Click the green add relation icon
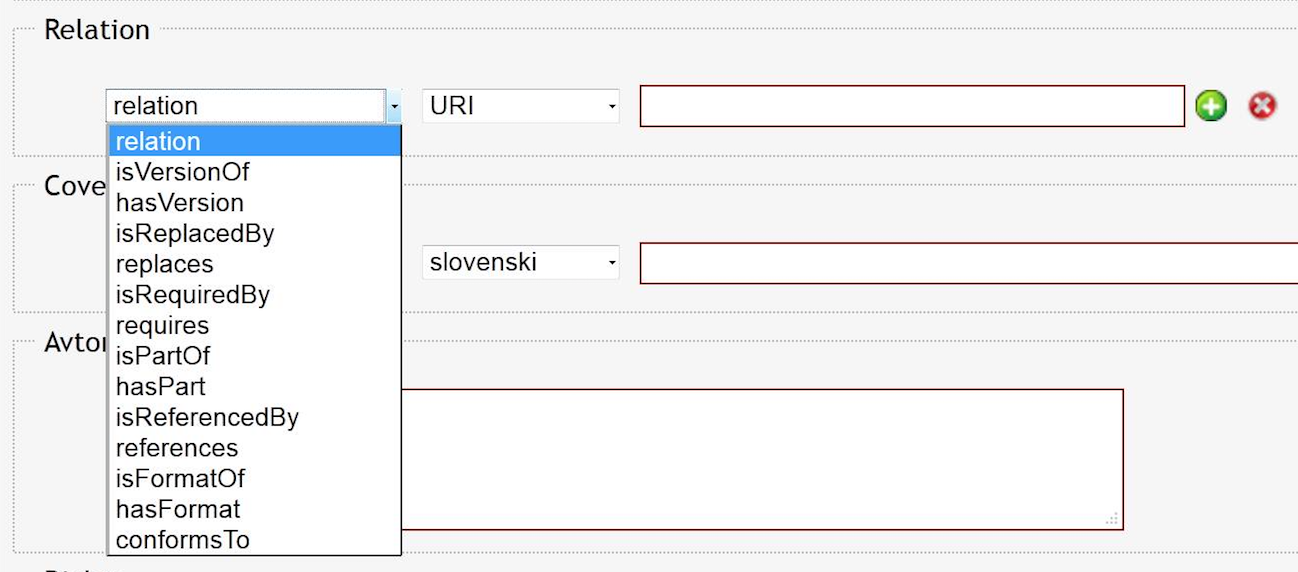This screenshot has height=572, width=1298. click(x=1211, y=105)
